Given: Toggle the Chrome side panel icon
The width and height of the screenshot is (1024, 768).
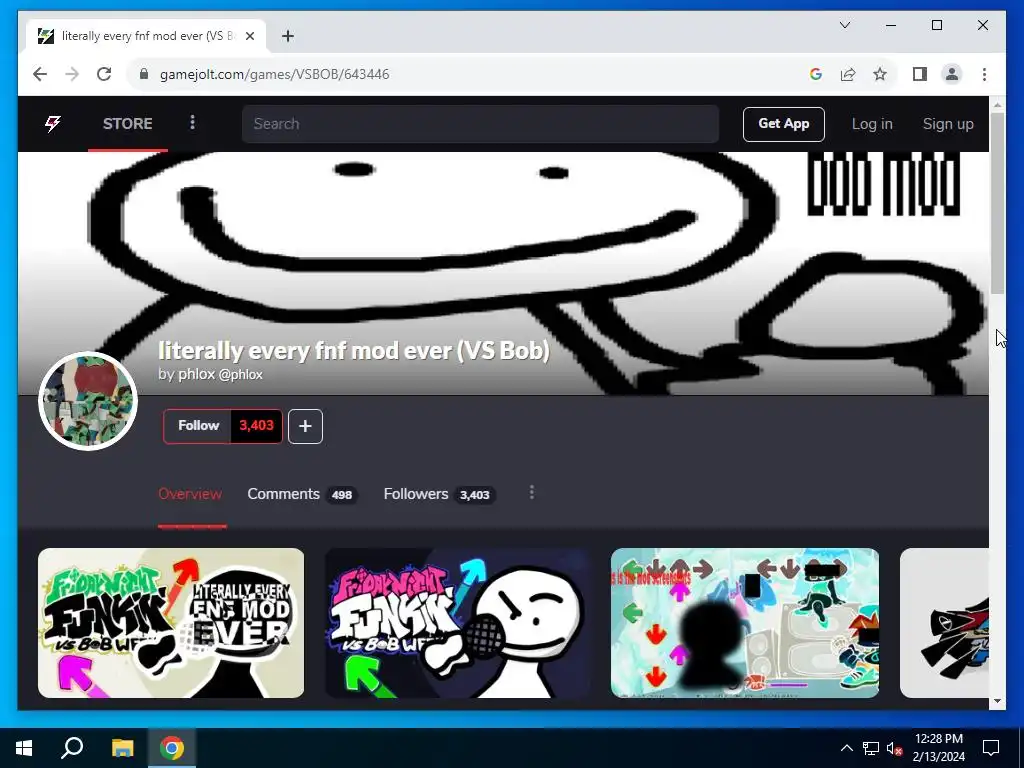Looking at the screenshot, I should 920,74.
